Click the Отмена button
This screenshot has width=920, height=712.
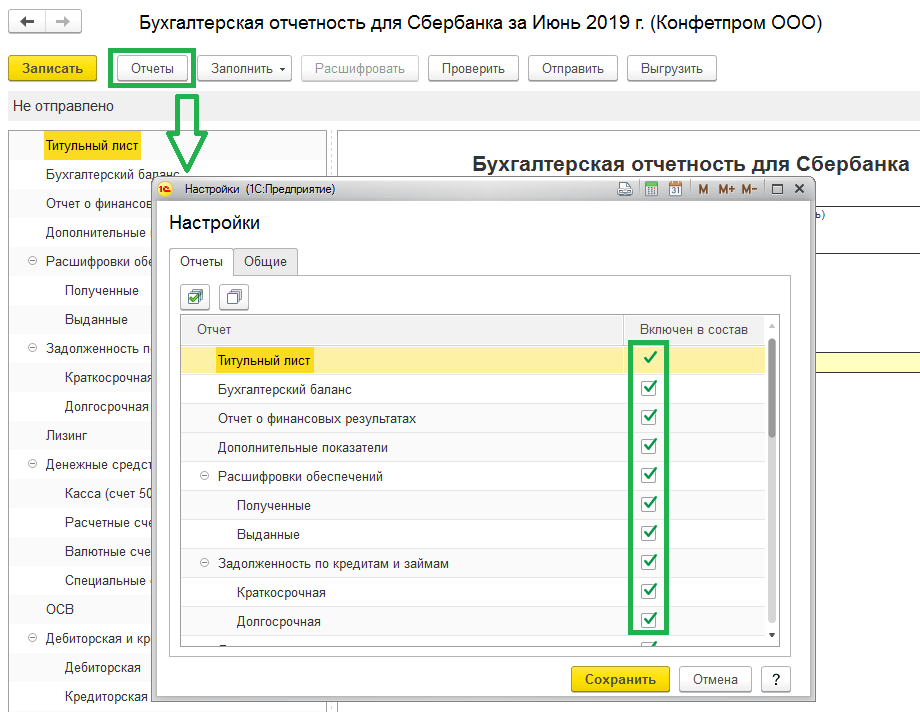click(x=715, y=679)
